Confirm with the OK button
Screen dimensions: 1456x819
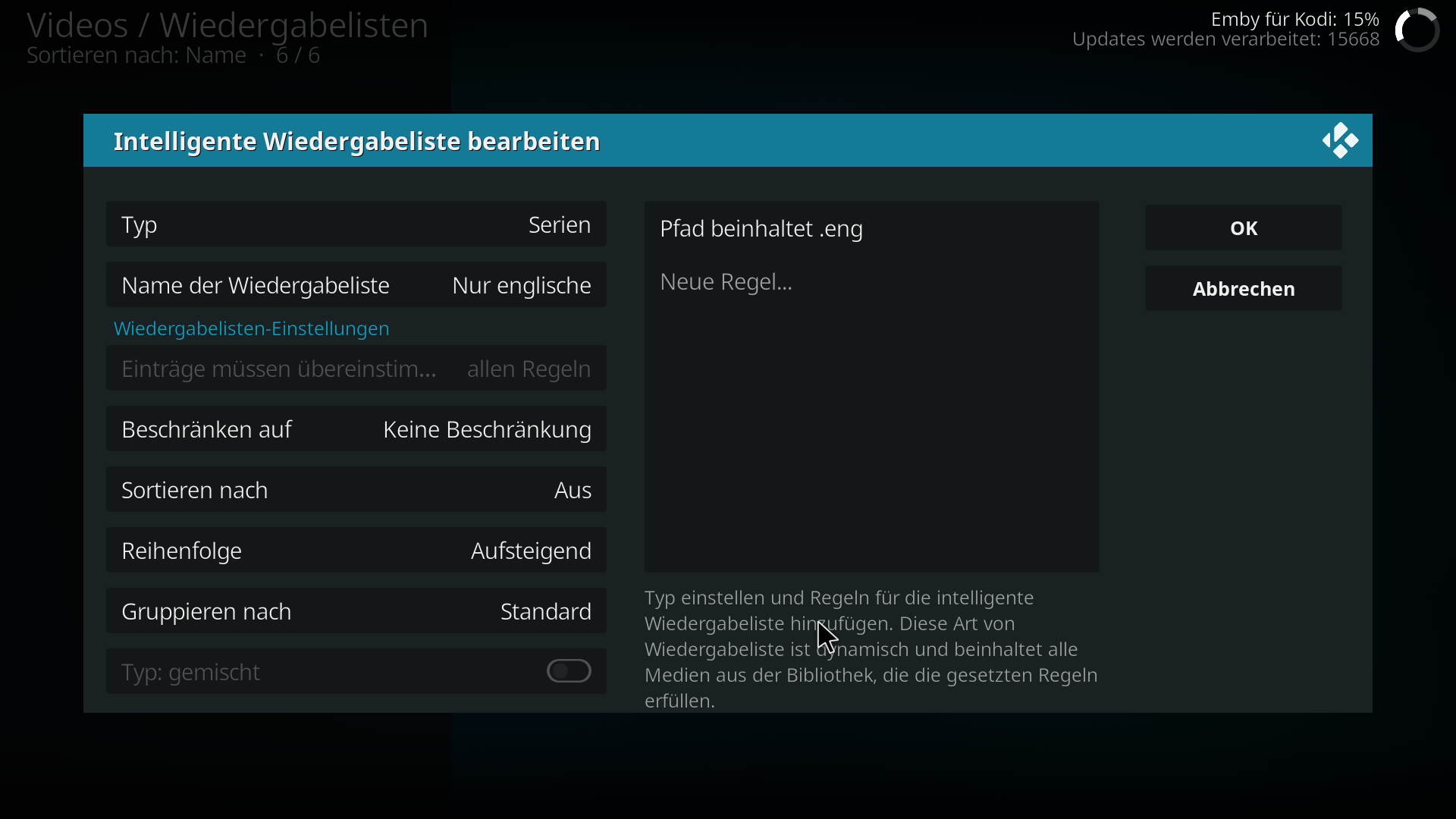pyautogui.click(x=1243, y=227)
